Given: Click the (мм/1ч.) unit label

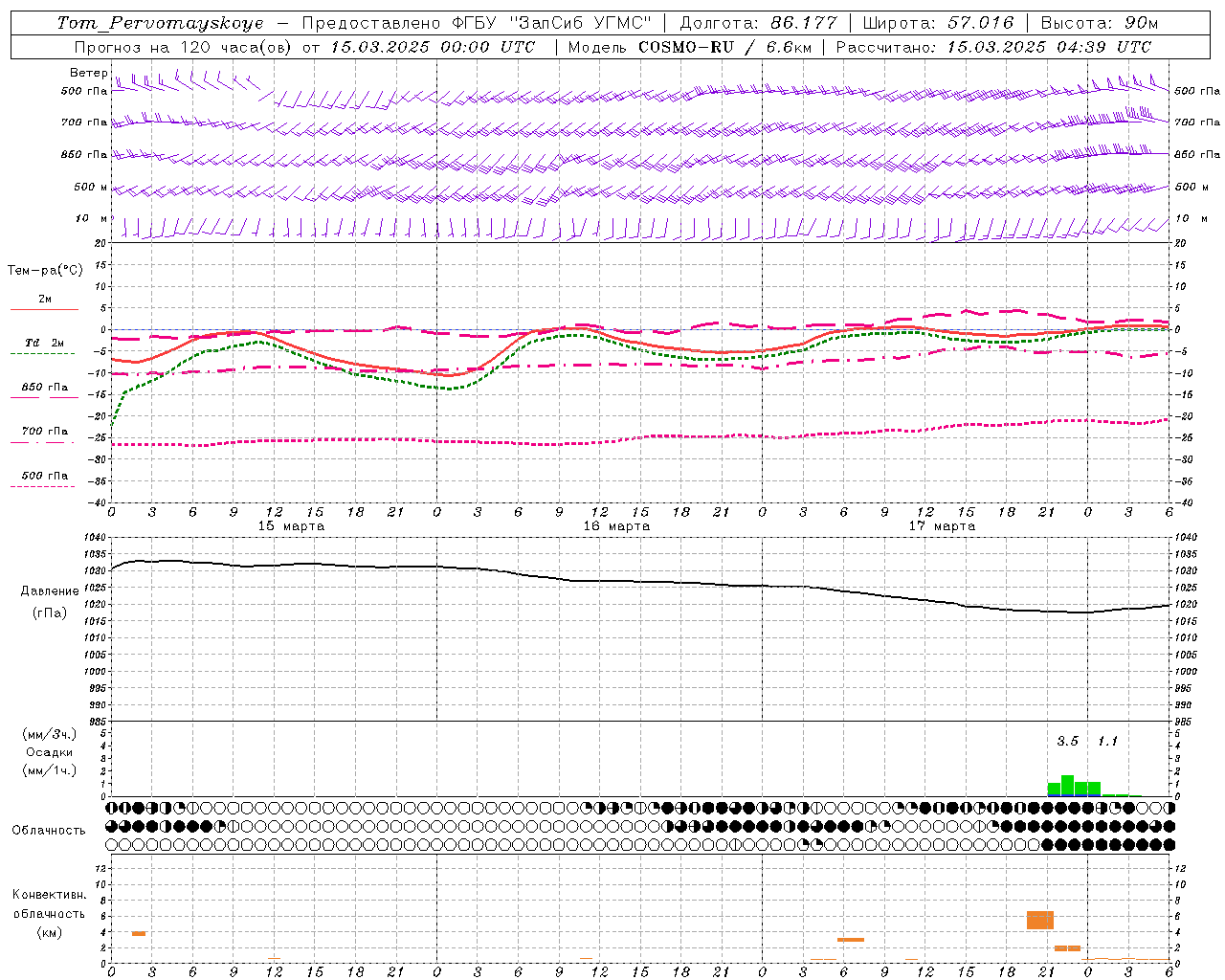Looking at the screenshot, I should tap(50, 770).
